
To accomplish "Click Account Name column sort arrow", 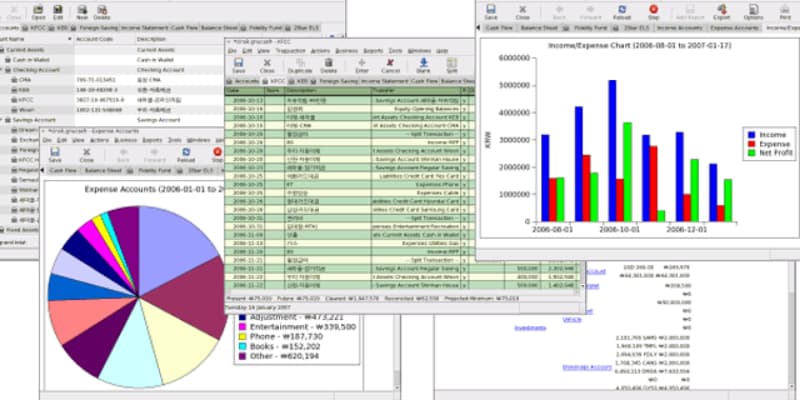I will click(69, 39).
